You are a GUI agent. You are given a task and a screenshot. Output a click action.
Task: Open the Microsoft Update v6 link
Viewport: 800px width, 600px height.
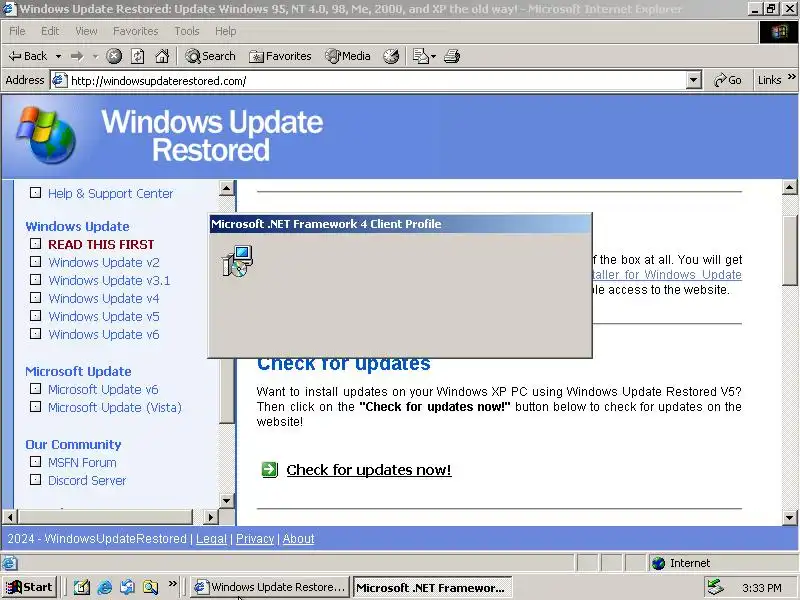click(103, 389)
